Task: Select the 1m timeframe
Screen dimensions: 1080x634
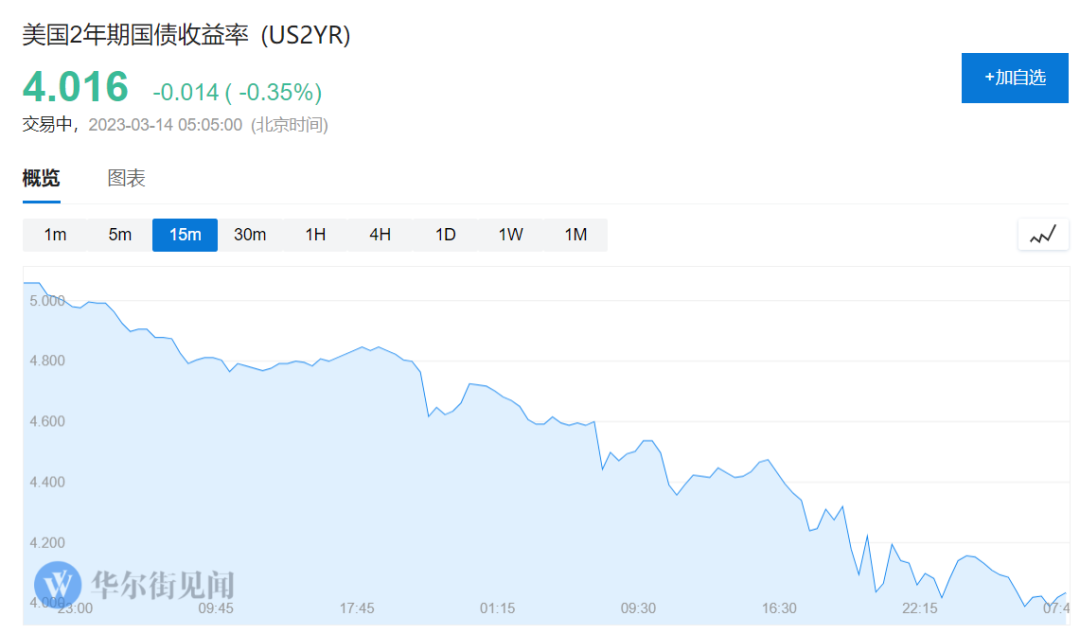Action: 55,235
